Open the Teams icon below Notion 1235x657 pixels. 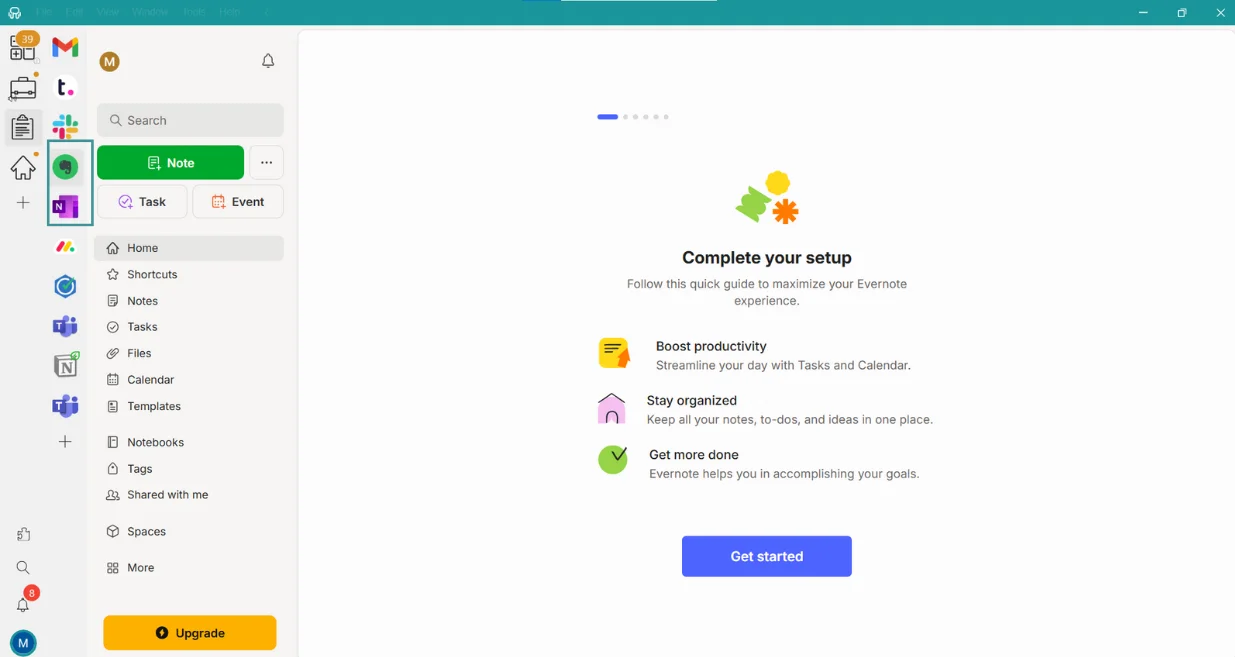(65, 406)
